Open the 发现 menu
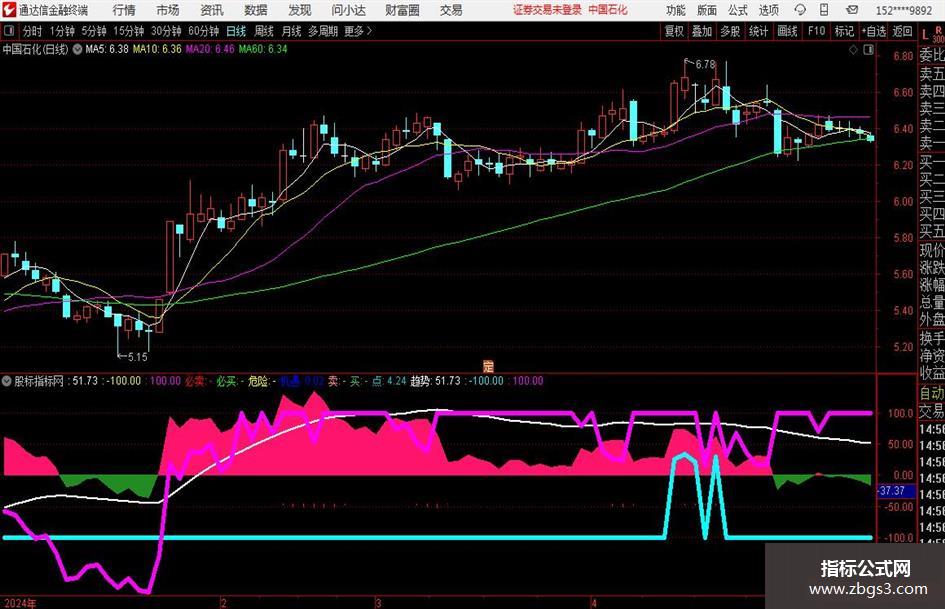The width and height of the screenshot is (945, 609). tap(300, 10)
